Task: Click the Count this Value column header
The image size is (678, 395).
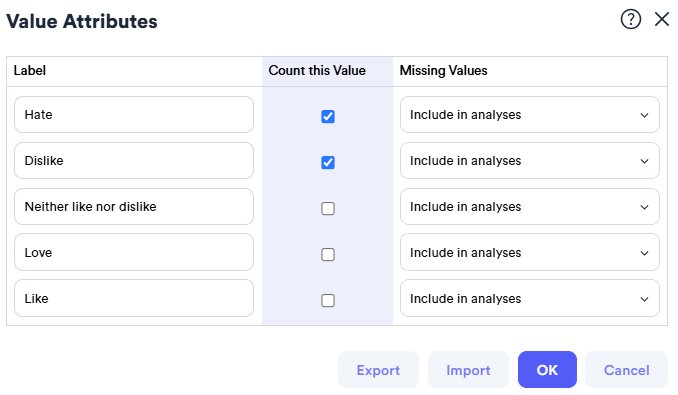Action: click(317, 70)
